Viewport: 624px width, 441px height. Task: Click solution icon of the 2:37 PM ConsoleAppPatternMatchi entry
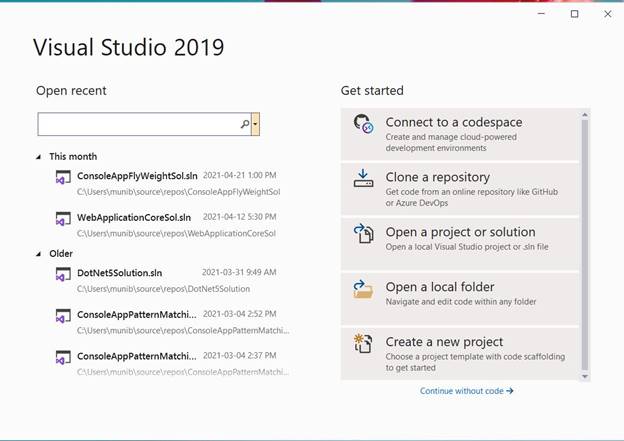click(63, 357)
